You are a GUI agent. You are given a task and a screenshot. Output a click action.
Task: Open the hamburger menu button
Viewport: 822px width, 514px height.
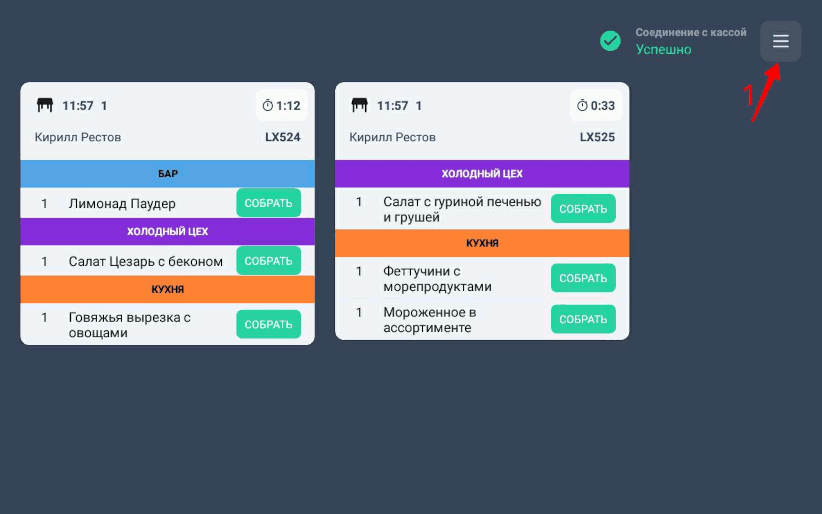point(780,42)
